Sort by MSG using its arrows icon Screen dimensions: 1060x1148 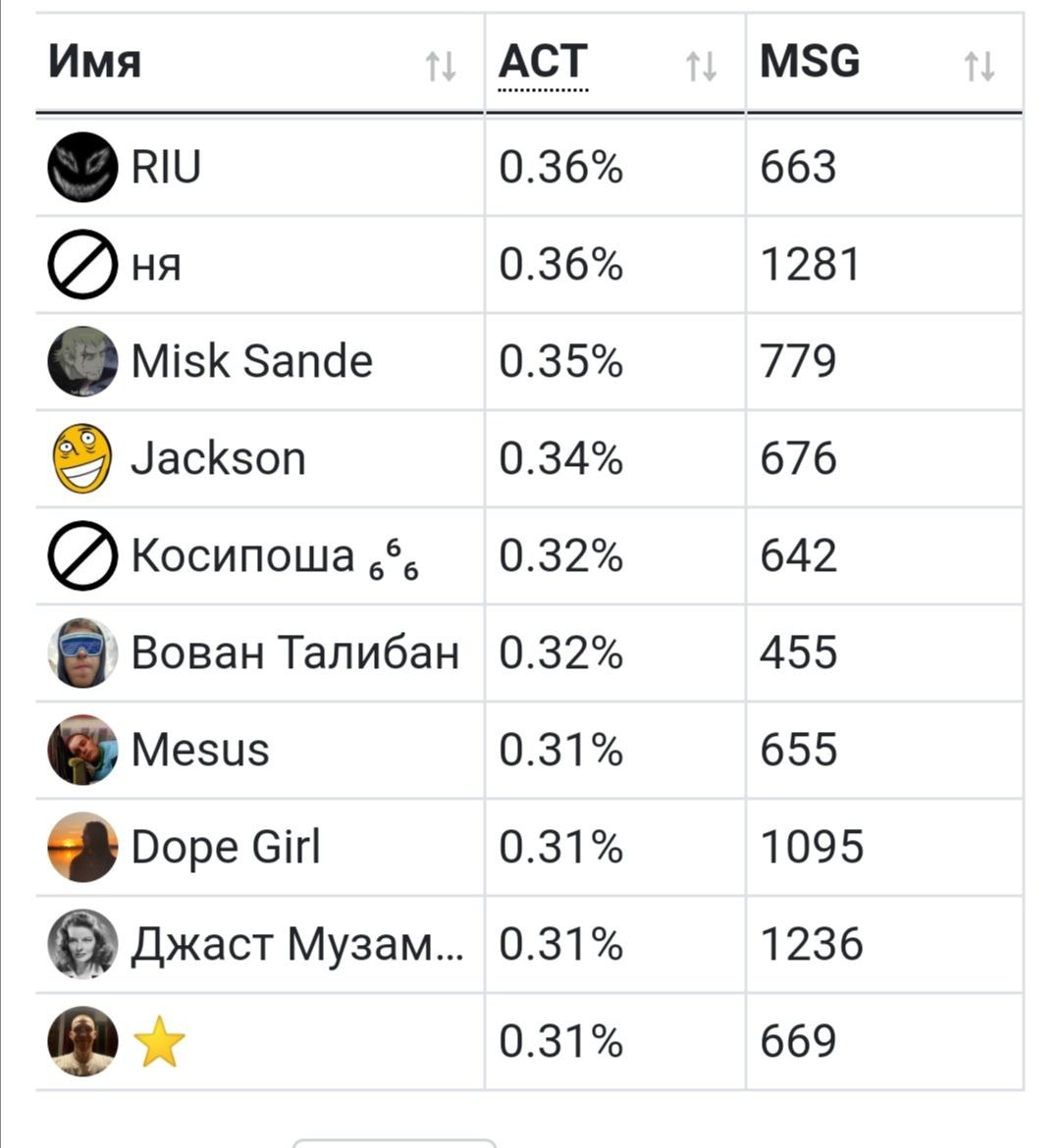[x=979, y=67]
